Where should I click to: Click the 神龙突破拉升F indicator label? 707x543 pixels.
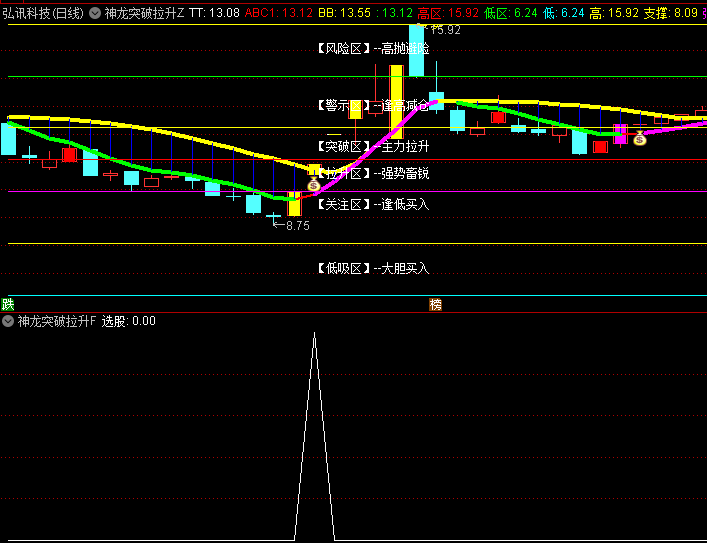(x=57, y=321)
